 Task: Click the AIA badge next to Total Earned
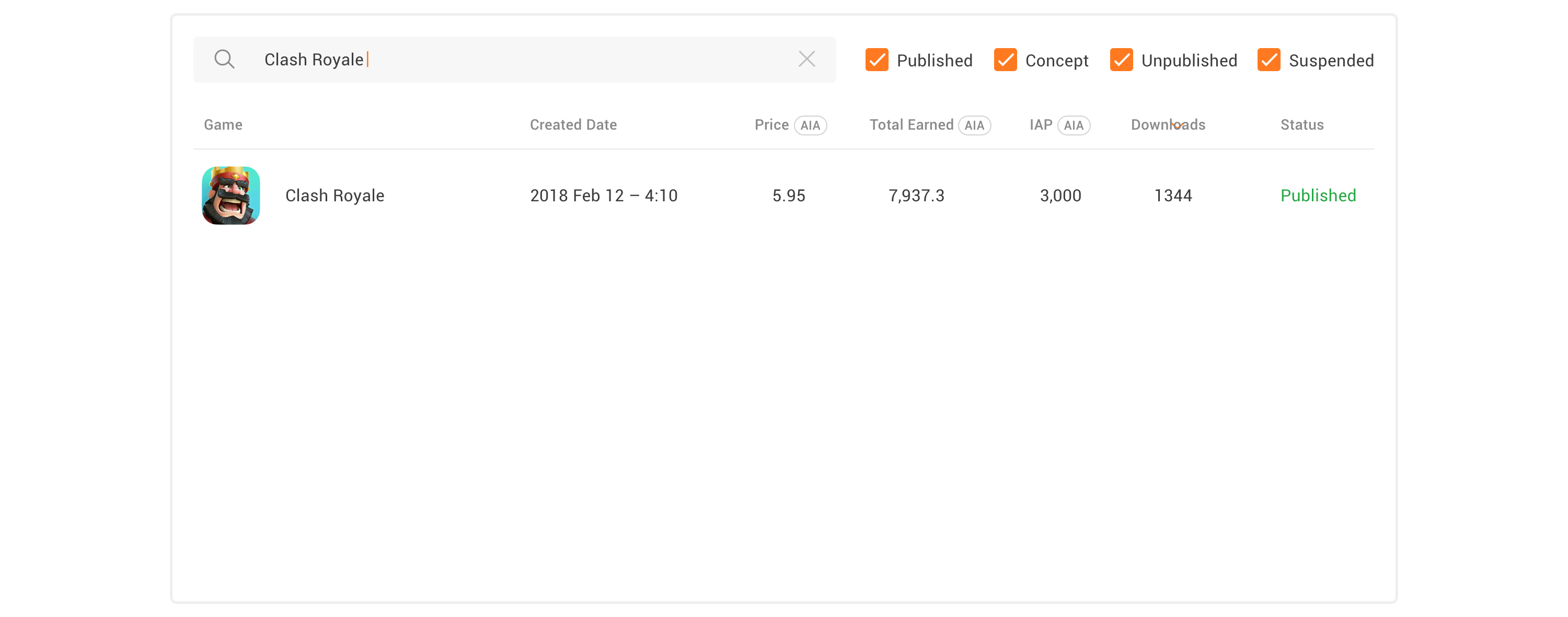[x=974, y=125]
